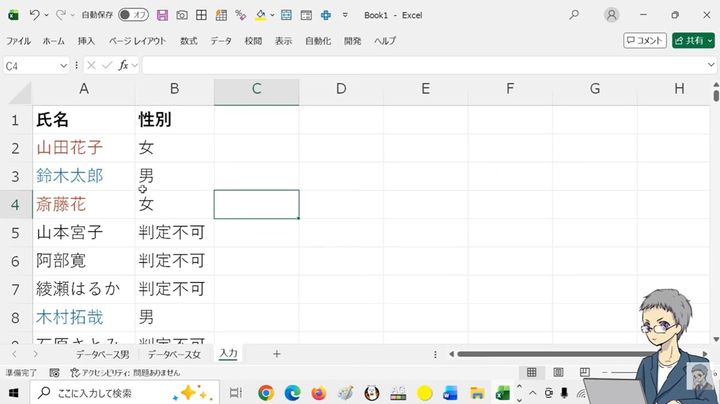The height and width of the screenshot is (404, 720).
Task: Open the 挿入 ribbon tab
Action: tap(86, 41)
